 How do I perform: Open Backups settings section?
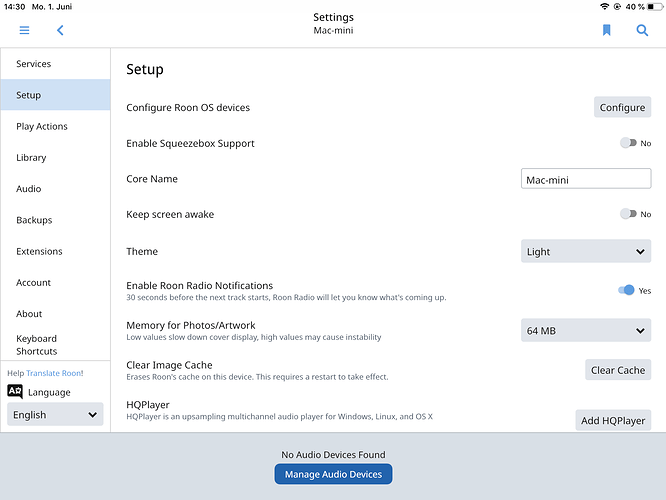(x=56, y=220)
